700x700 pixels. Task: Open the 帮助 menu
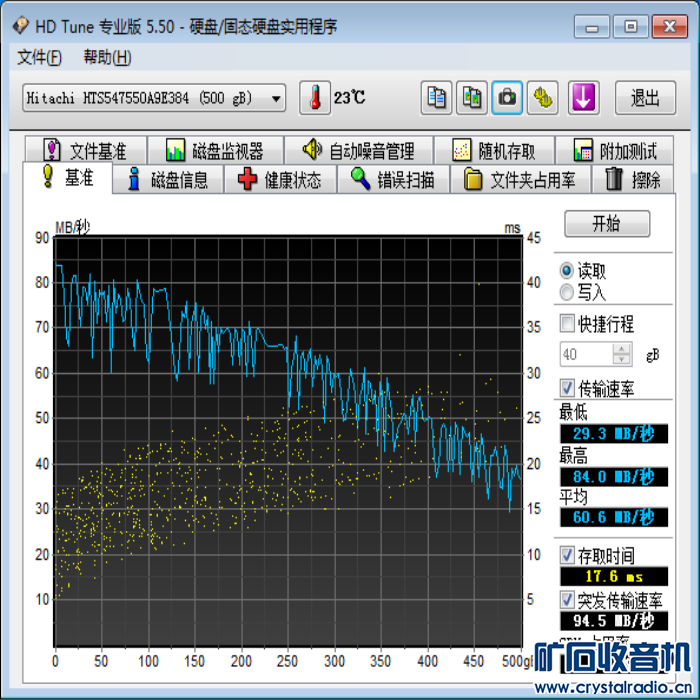point(107,57)
